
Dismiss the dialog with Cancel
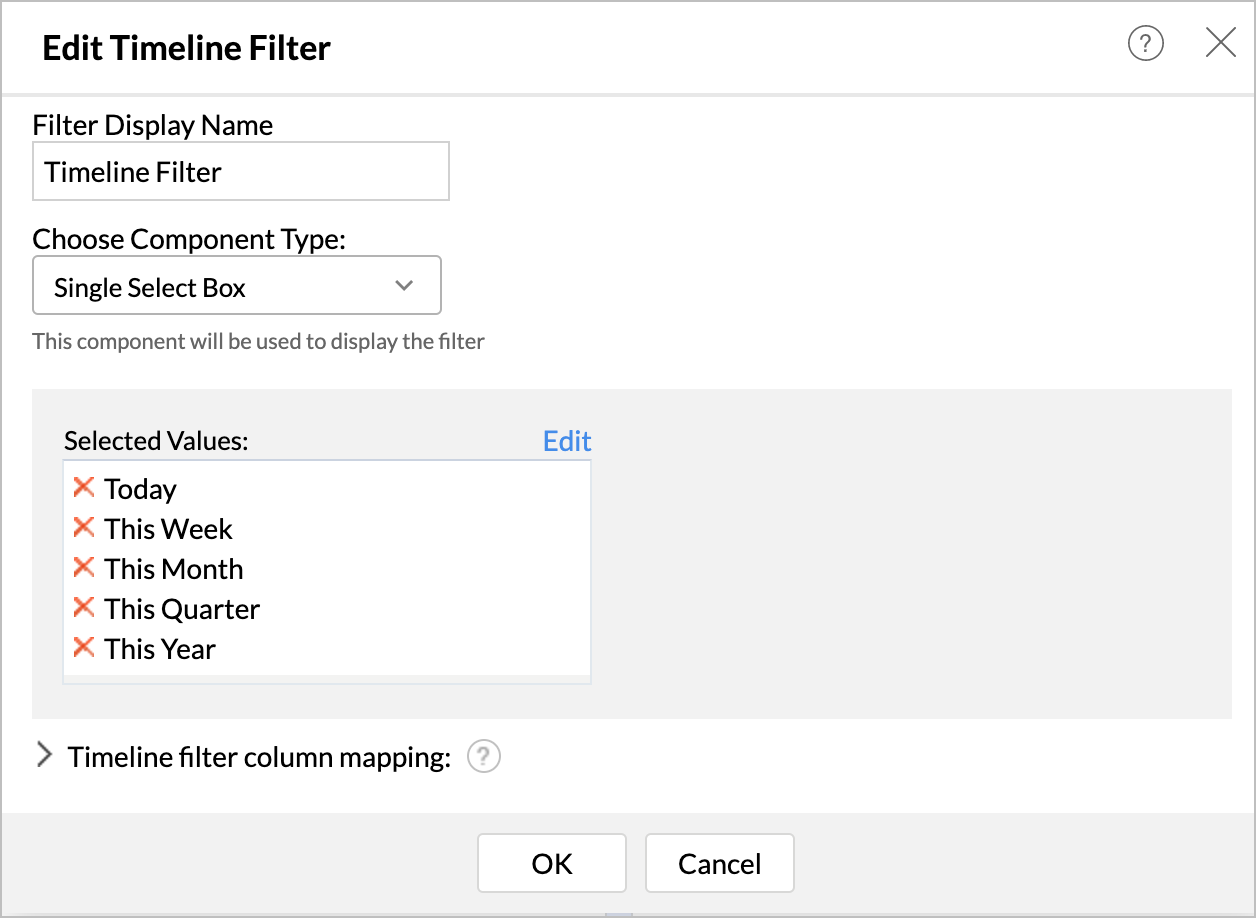pyautogui.click(x=719, y=862)
